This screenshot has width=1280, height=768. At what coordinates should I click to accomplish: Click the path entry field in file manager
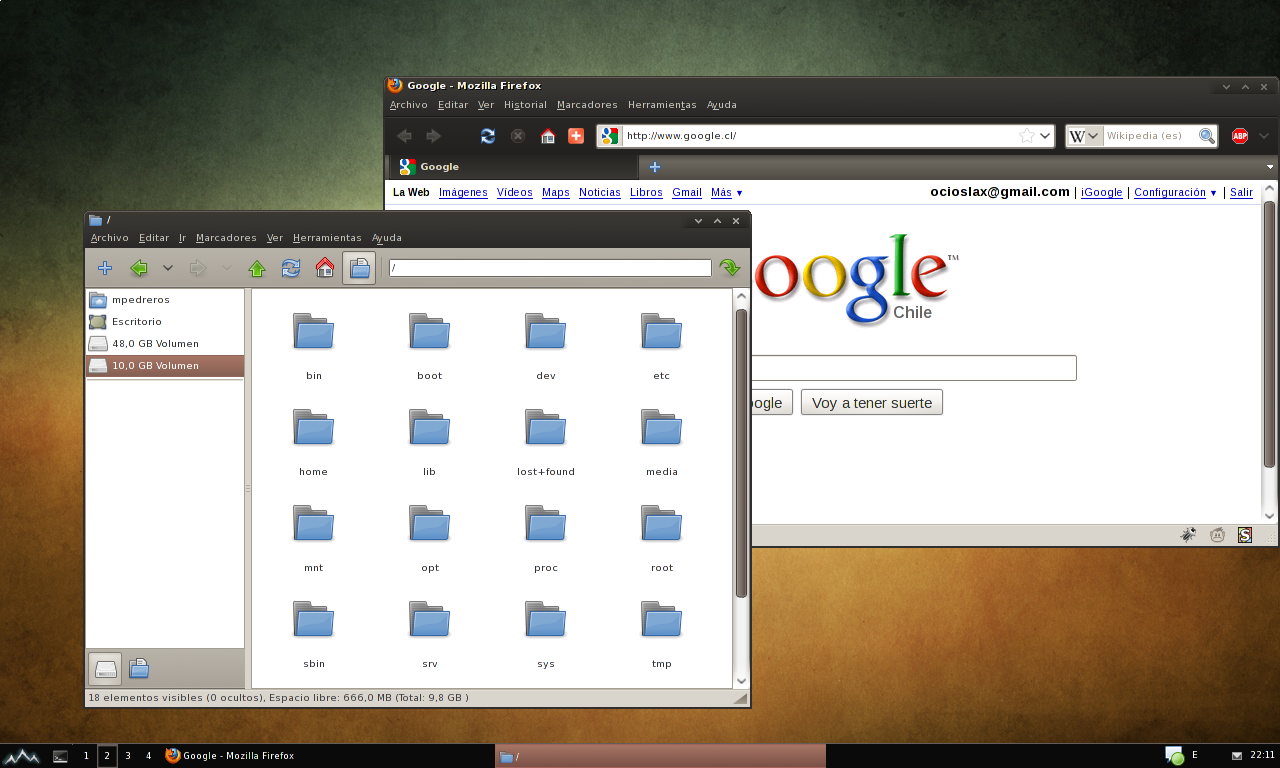click(x=550, y=268)
